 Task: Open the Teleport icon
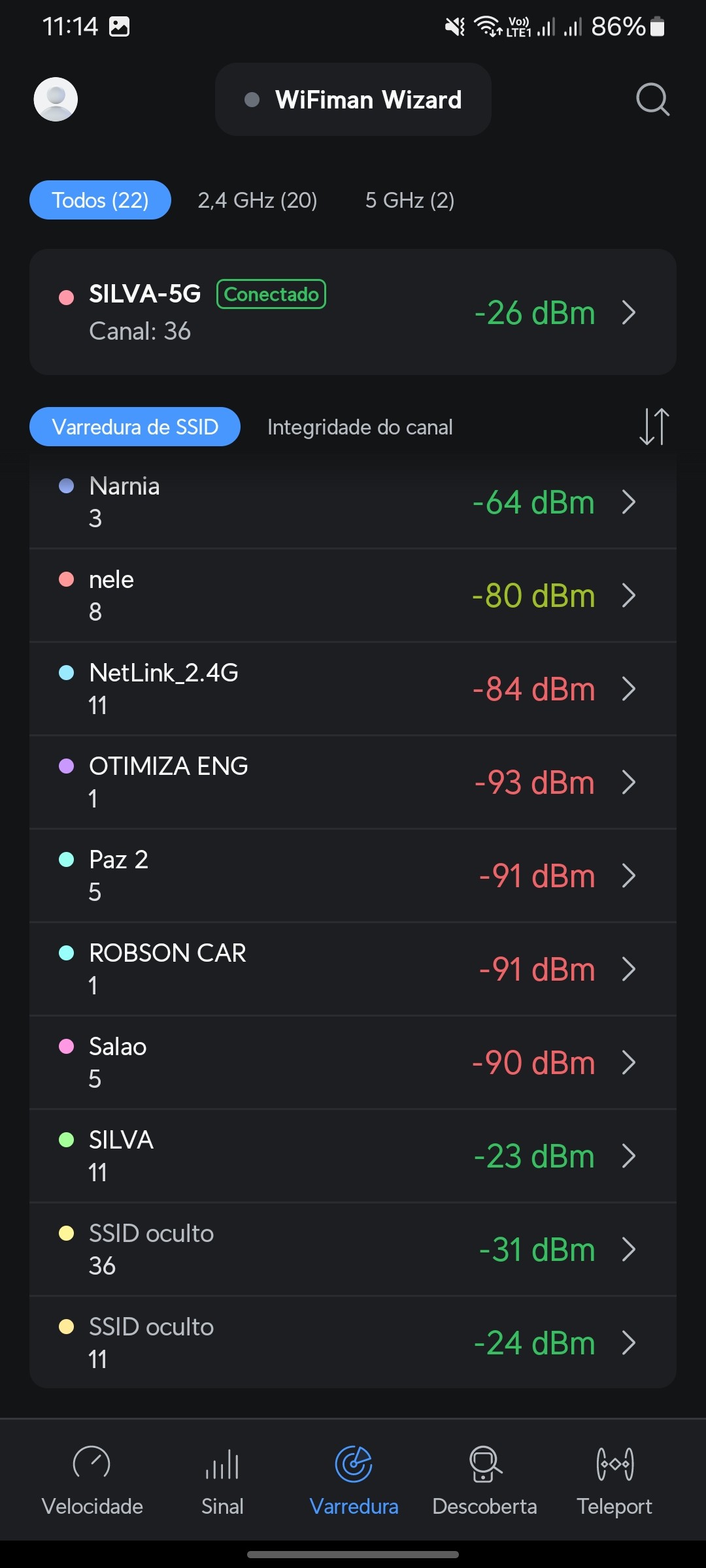[614, 1463]
